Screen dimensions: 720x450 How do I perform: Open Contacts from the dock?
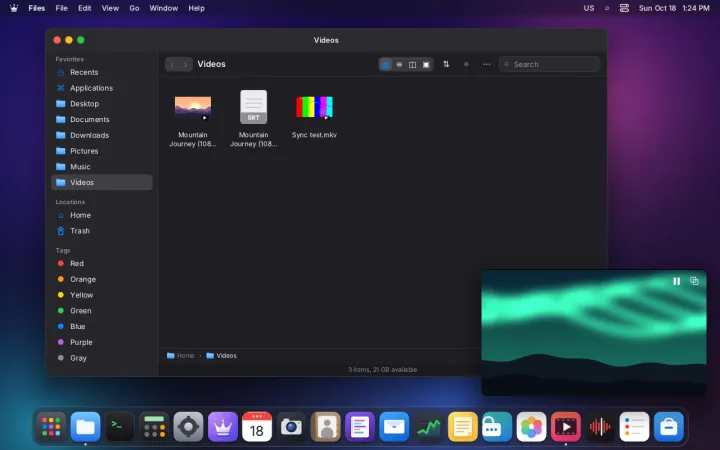[x=326, y=427]
